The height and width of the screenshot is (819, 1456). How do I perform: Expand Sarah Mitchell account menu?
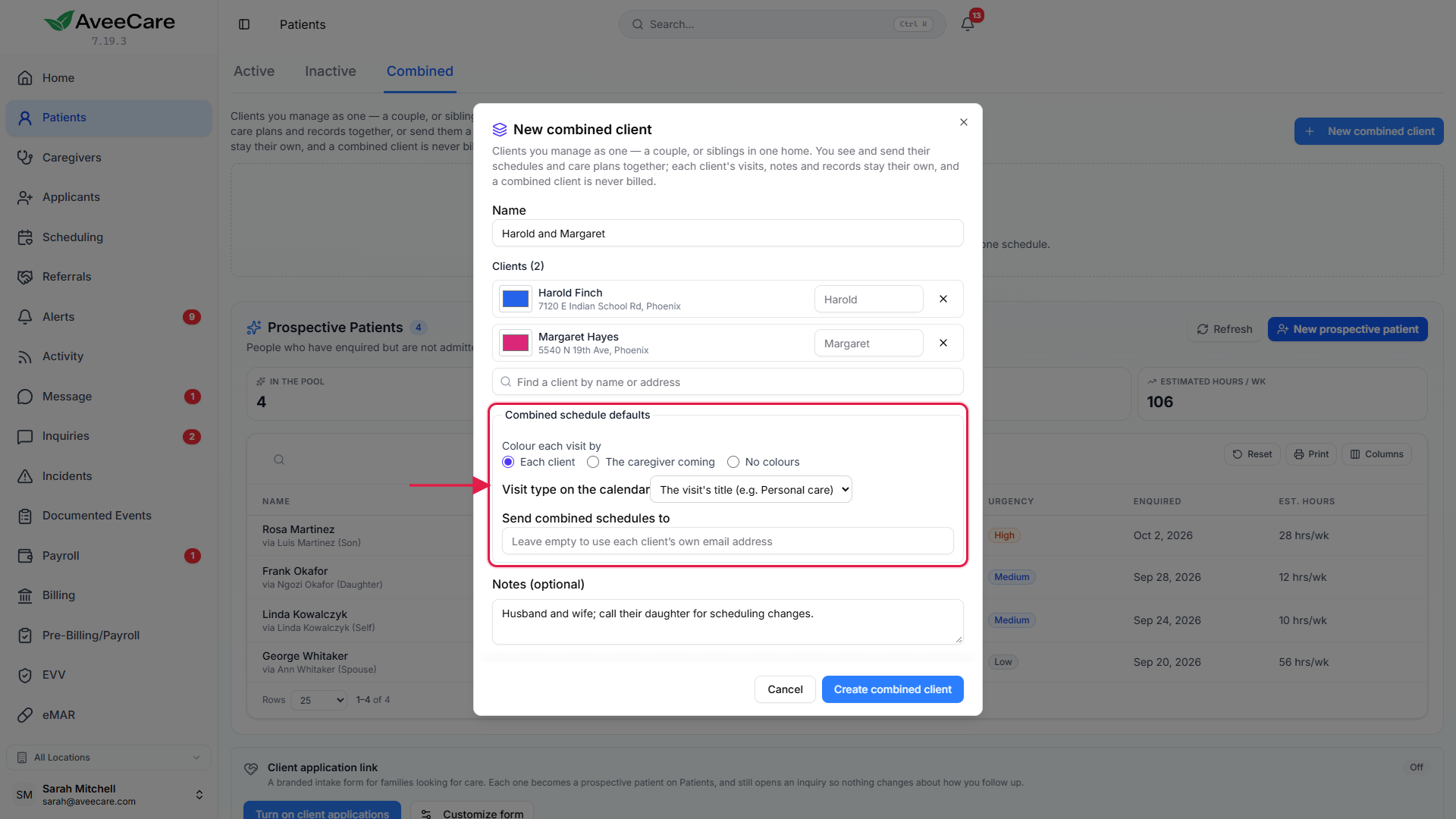click(108, 795)
